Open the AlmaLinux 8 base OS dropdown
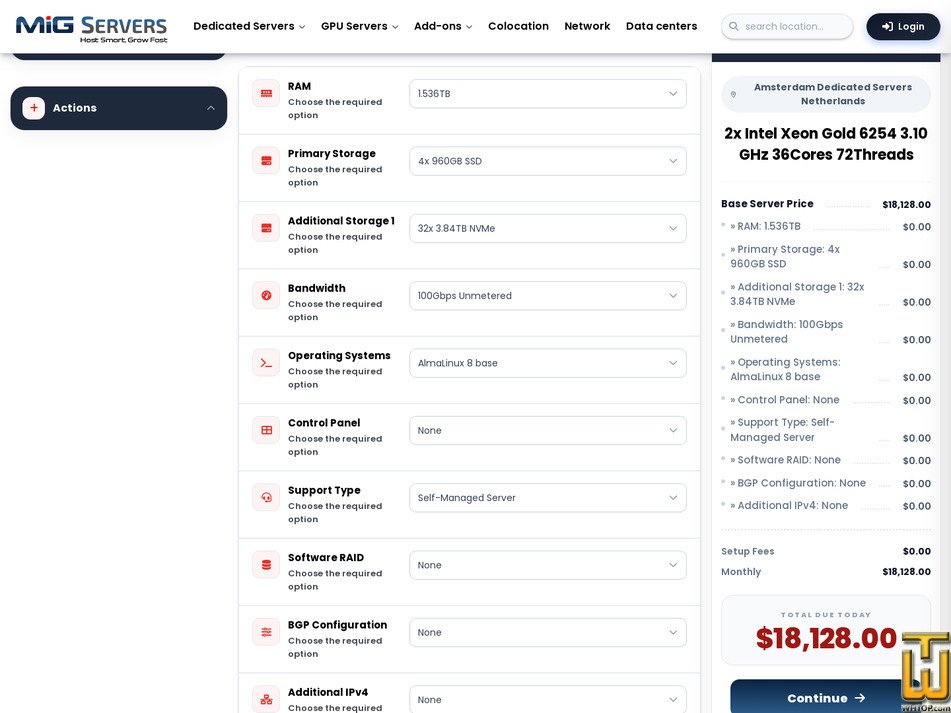 pos(548,363)
